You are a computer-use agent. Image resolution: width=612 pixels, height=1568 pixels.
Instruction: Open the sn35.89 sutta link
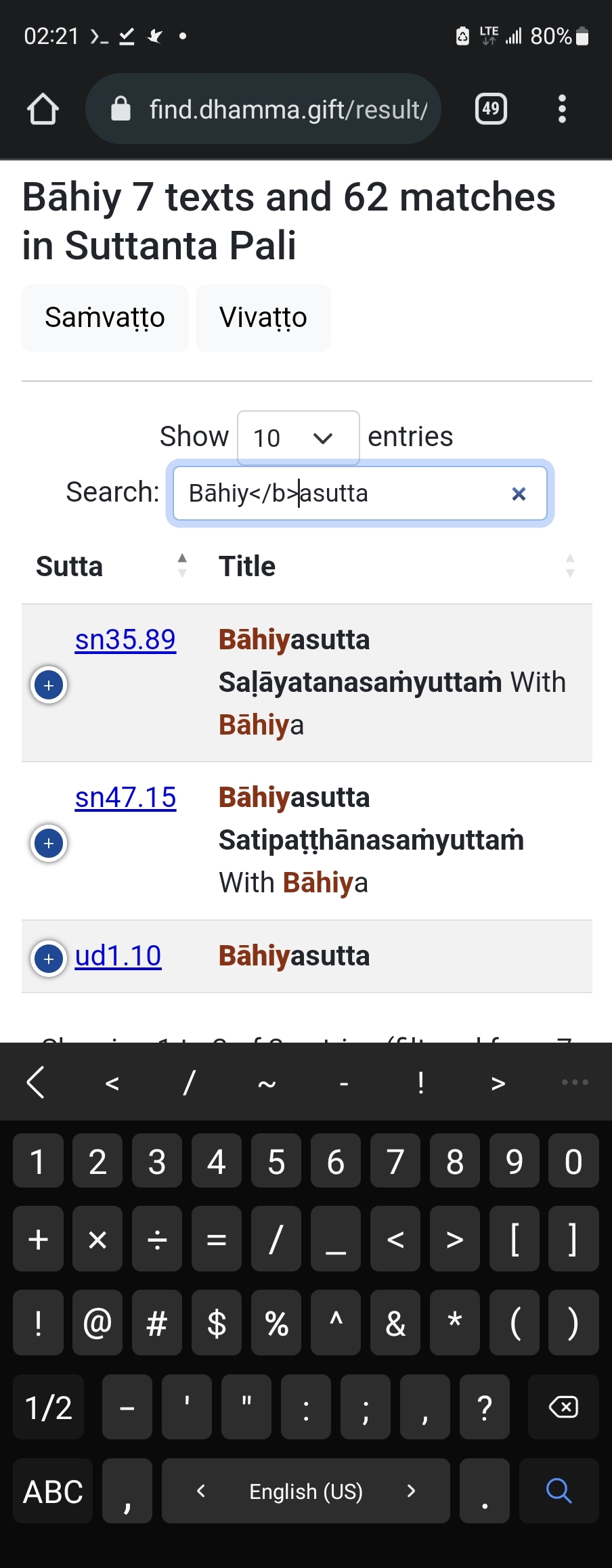(x=125, y=639)
